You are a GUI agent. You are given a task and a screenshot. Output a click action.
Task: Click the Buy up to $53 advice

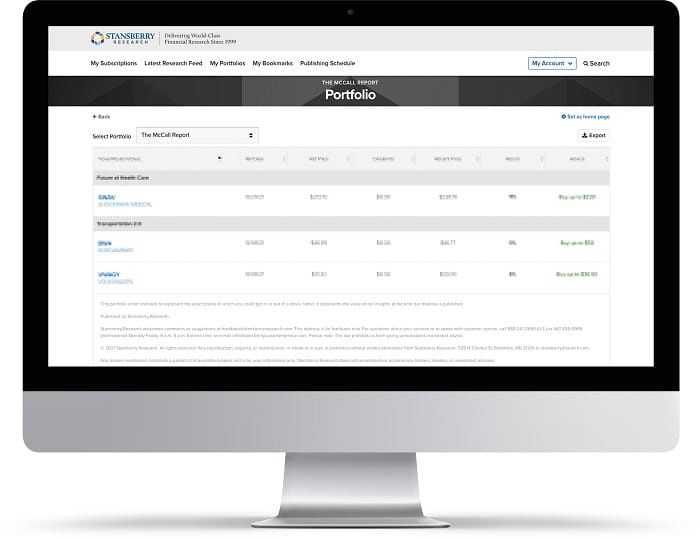point(577,243)
